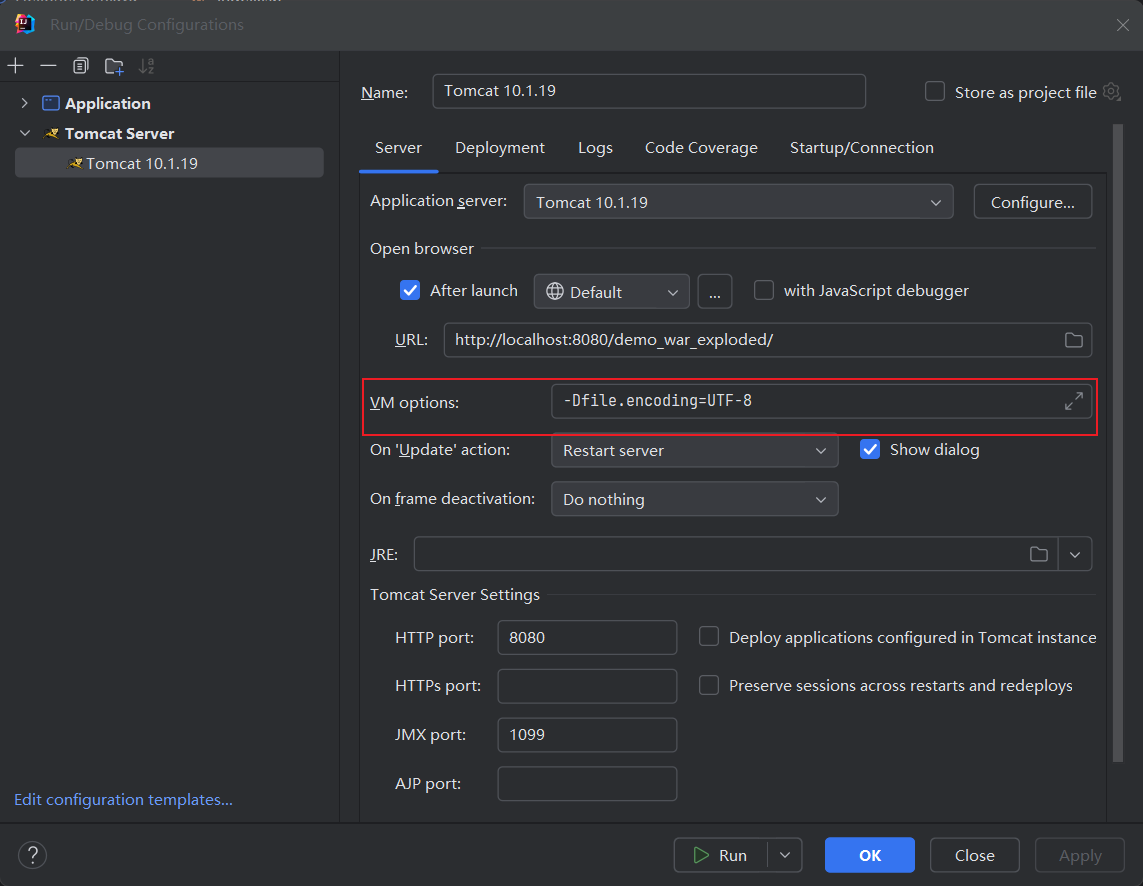The width and height of the screenshot is (1143, 886).
Task: Switch to the Startup/Connection tab
Action: click(862, 147)
